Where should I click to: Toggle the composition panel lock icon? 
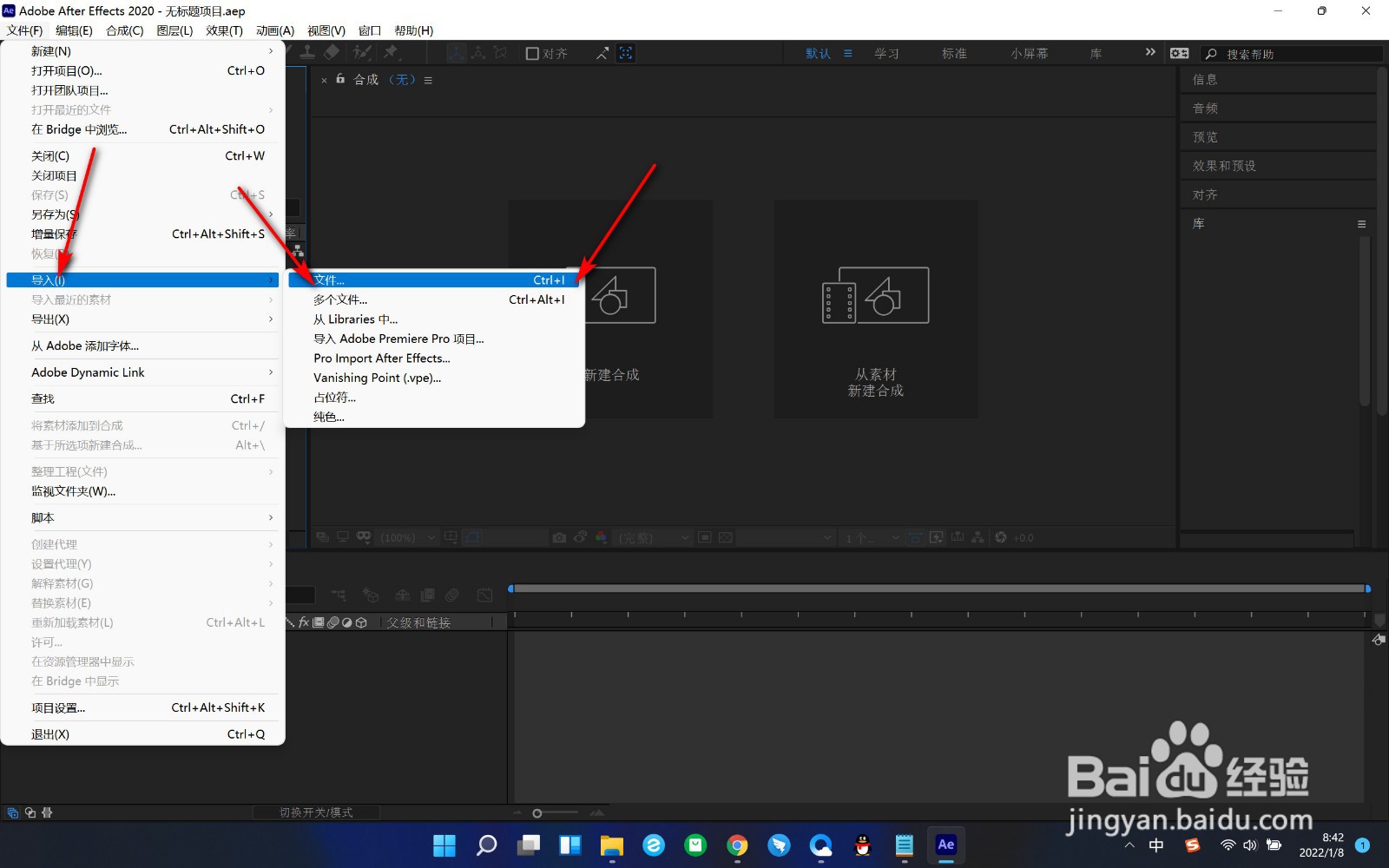point(340,79)
